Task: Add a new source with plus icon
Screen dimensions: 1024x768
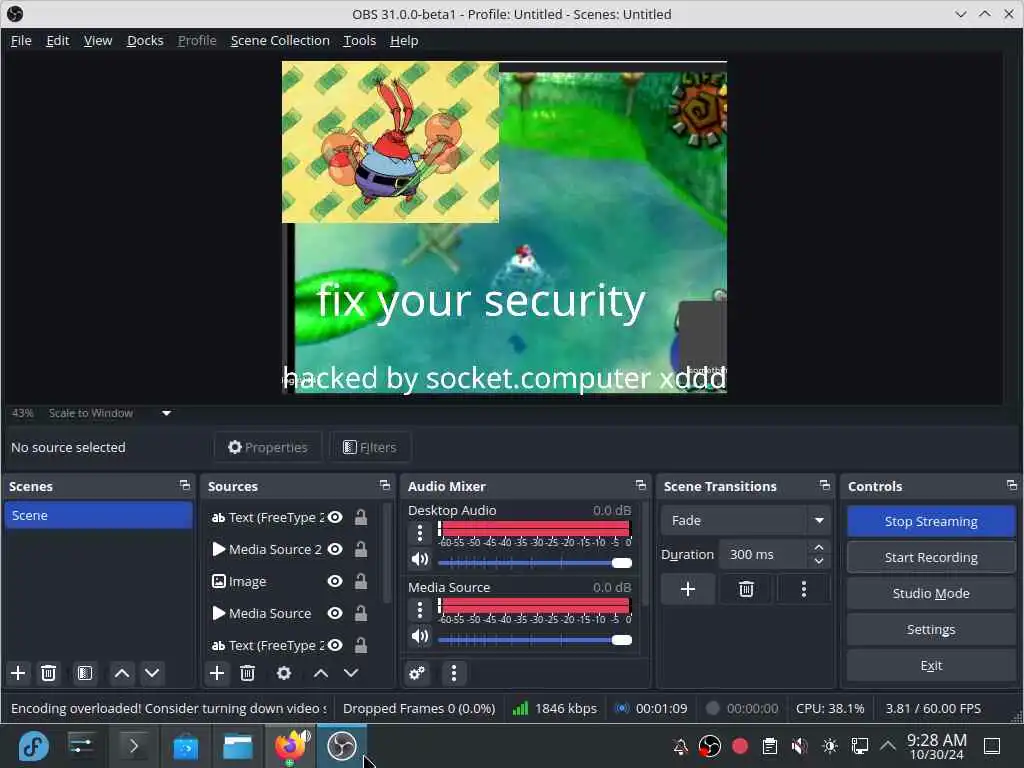Action: (x=217, y=673)
